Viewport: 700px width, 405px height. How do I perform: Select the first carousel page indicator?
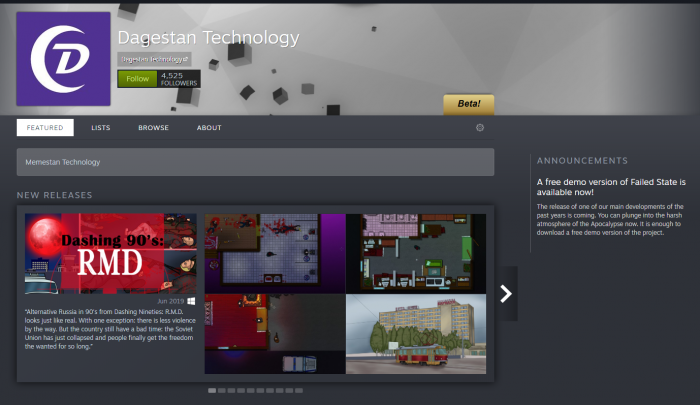212,391
